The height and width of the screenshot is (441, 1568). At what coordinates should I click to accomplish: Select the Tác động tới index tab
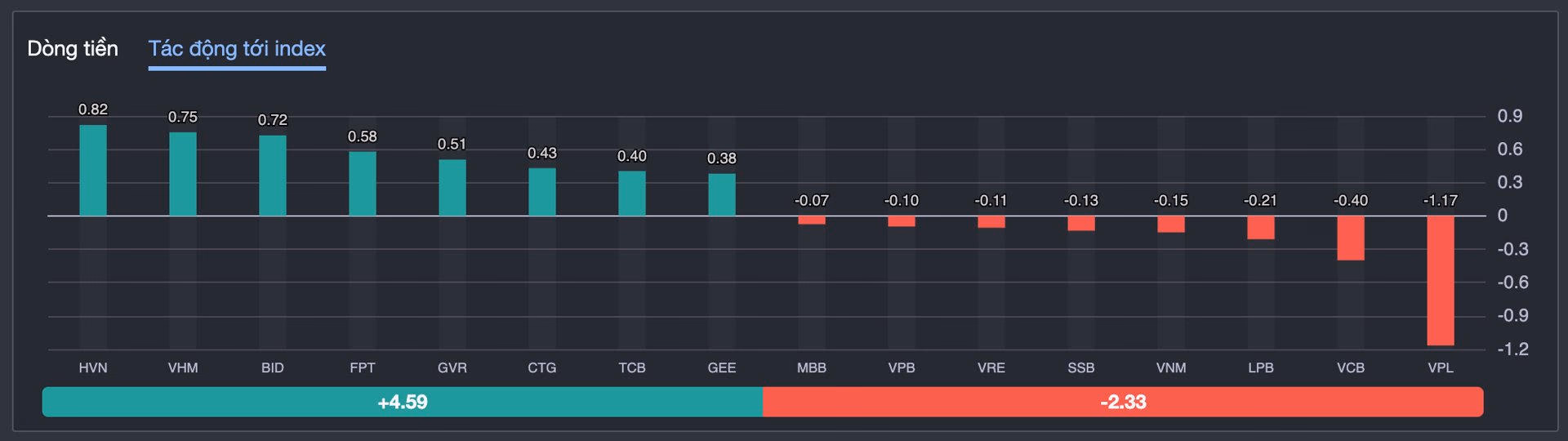[237, 49]
